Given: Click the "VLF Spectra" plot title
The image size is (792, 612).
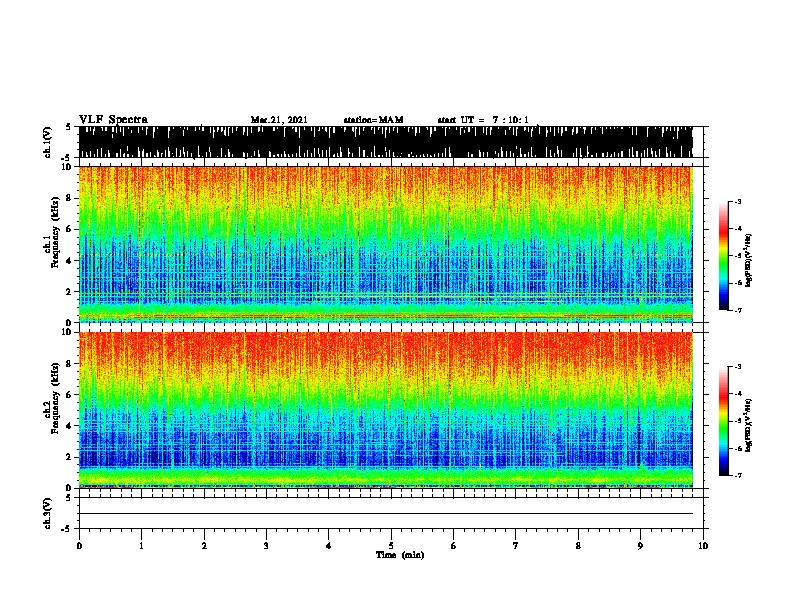Looking at the screenshot, I should click(x=113, y=119).
